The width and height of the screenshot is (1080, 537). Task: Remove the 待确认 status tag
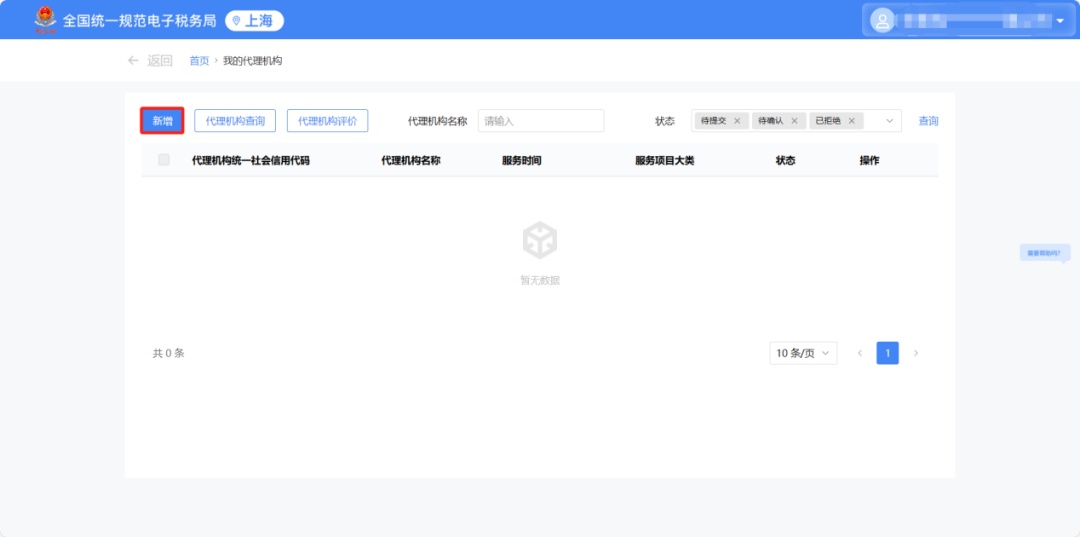794,121
